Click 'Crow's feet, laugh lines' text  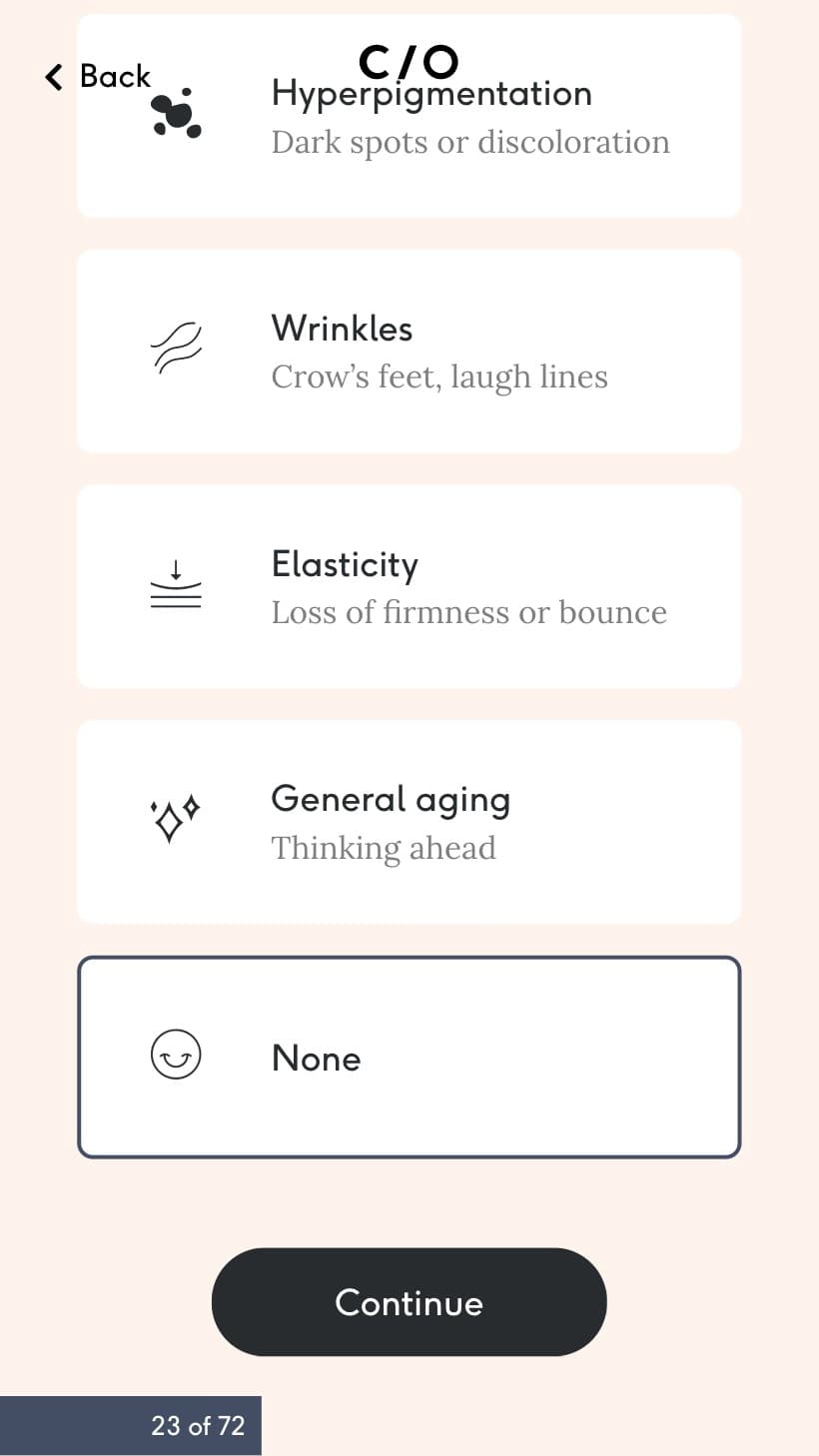pos(439,377)
